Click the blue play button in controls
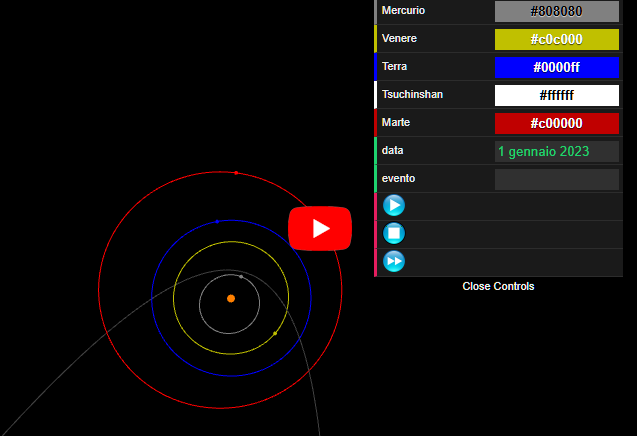The image size is (637, 436). pyautogui.click(x=394, y=205)
